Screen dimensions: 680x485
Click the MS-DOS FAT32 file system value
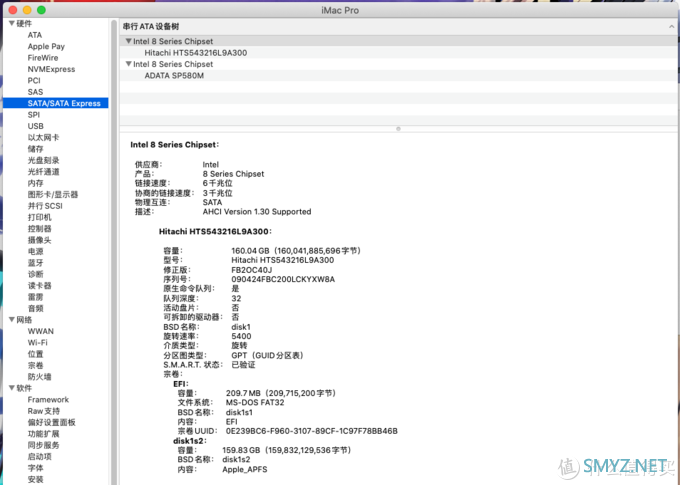coord(255,403)
